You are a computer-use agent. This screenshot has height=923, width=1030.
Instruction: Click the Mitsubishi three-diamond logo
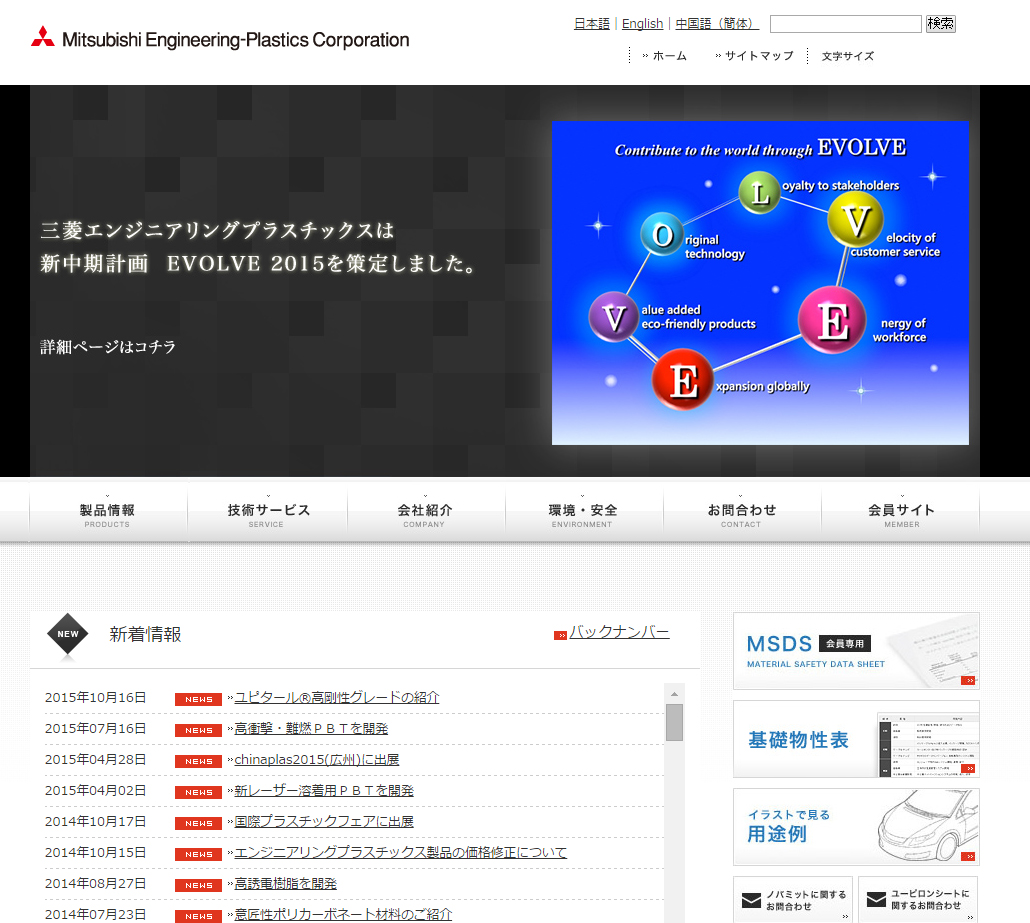pyautogui.click(x=43, y=37)
